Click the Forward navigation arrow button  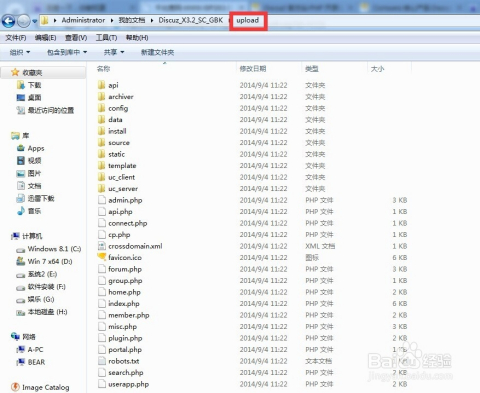24,21
